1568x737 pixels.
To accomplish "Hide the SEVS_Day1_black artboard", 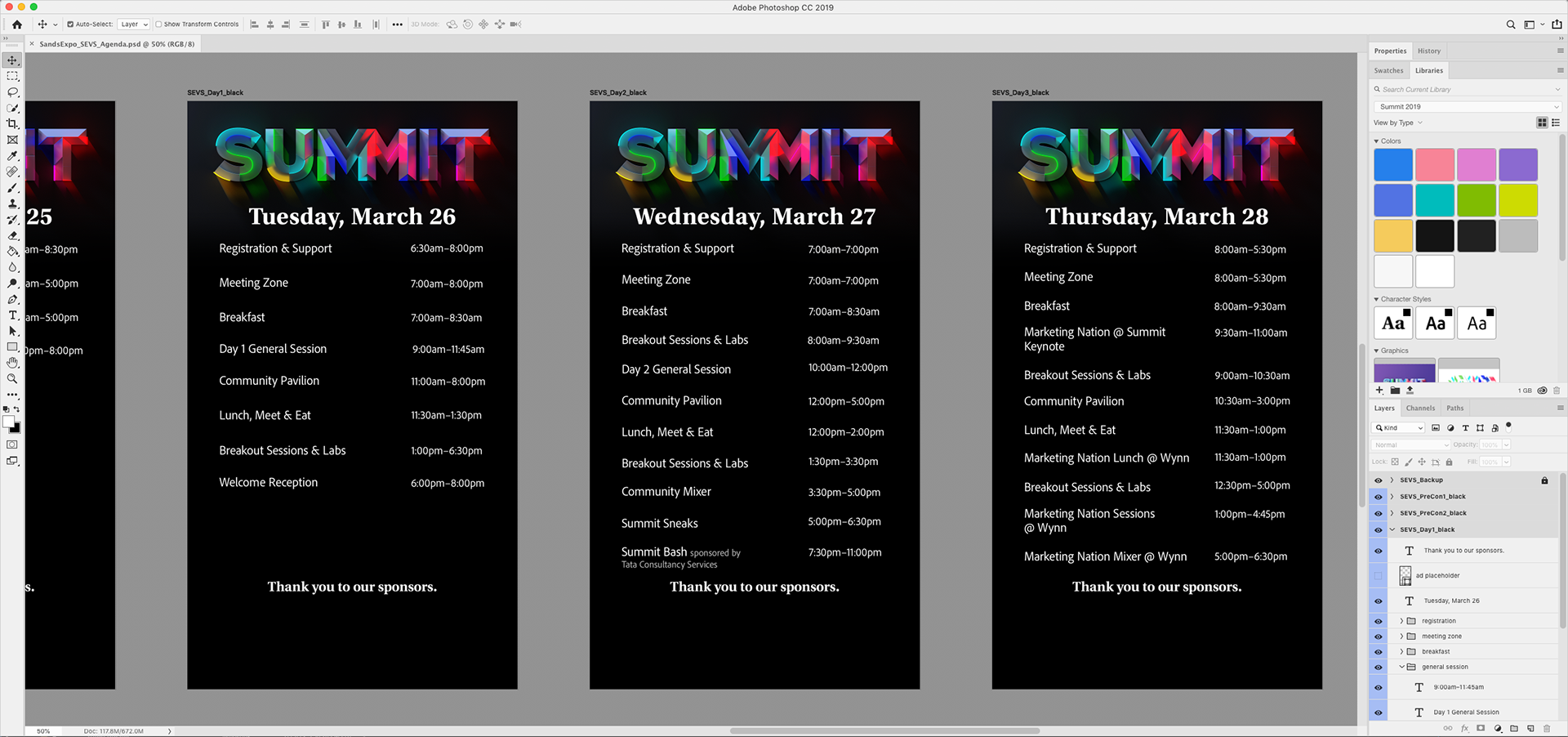I will tap(1379, 529).
